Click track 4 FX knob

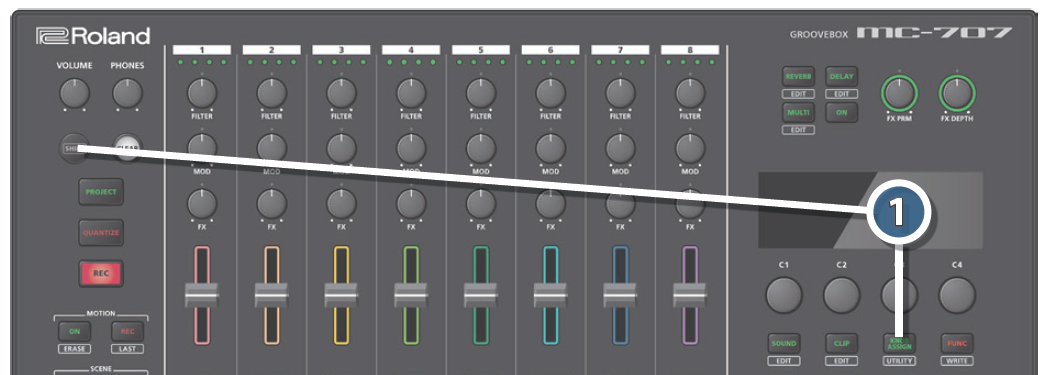tap(411, 204)
